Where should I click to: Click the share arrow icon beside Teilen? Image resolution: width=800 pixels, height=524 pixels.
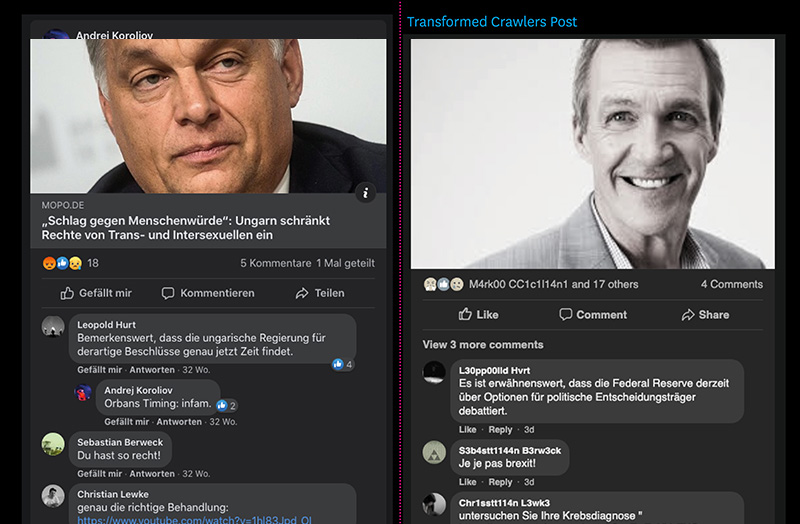(x=302, y=293)
